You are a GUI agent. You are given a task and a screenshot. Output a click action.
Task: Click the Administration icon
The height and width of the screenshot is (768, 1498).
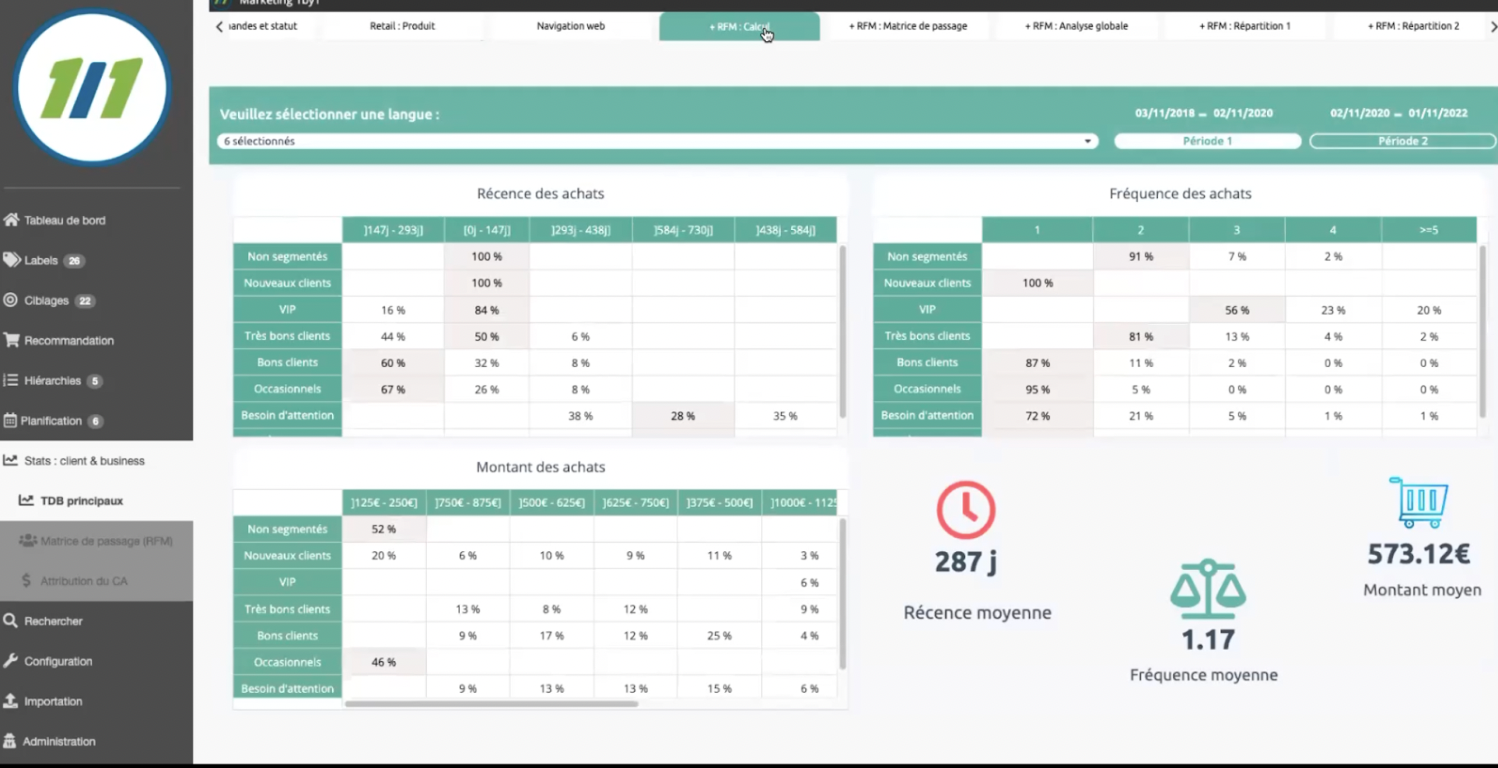[x=10, y=741]
